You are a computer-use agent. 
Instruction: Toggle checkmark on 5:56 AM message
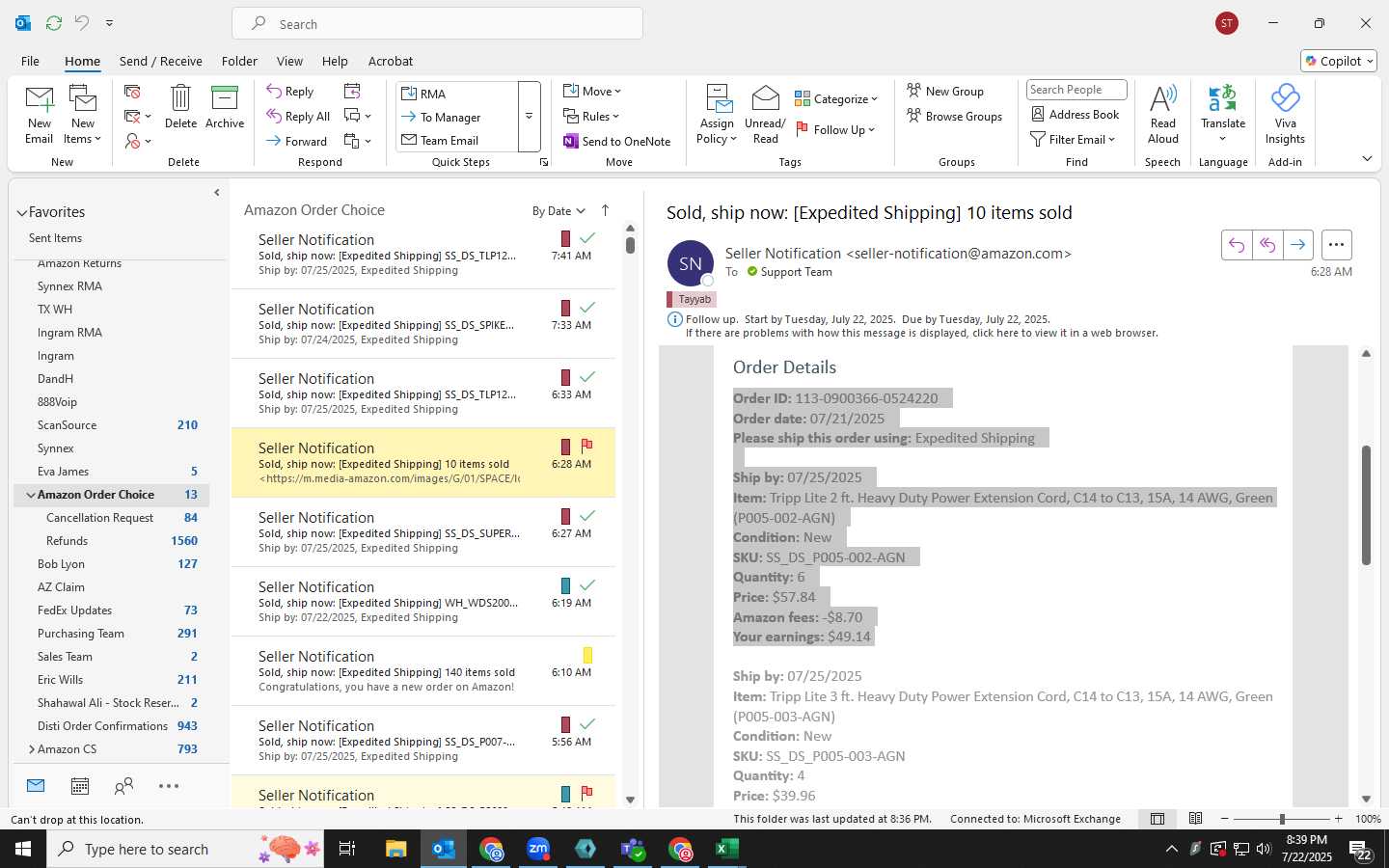pyautogui.click(x=586, y=723)
